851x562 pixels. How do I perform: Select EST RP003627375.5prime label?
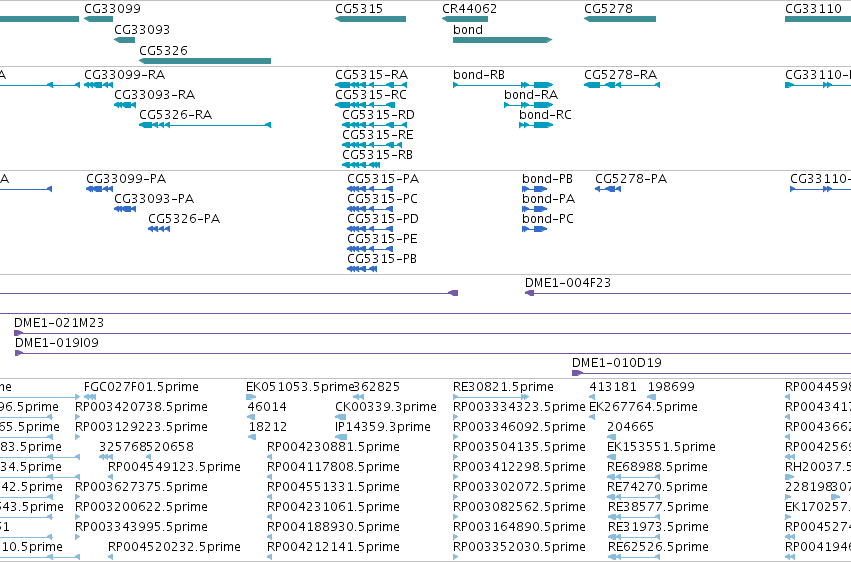click(141, 487)
